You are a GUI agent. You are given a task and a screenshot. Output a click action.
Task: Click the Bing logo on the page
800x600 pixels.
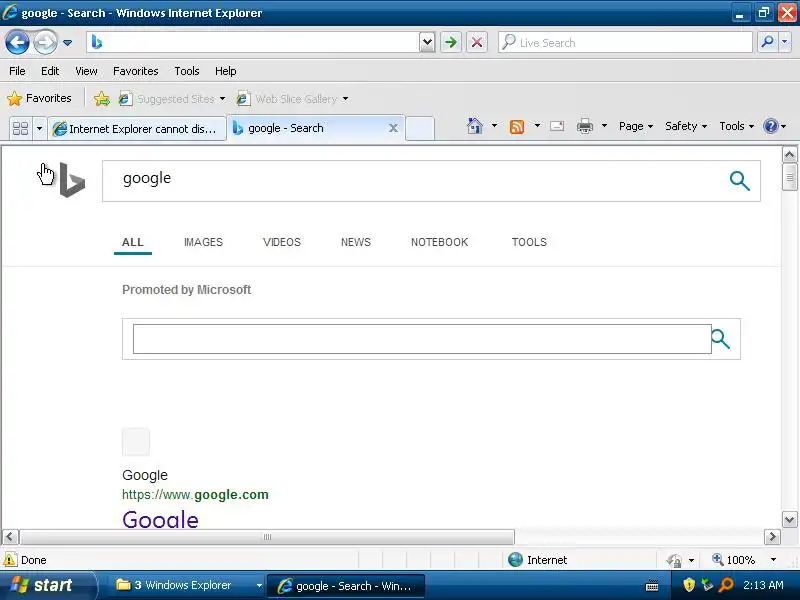click(x=72, y=180)
